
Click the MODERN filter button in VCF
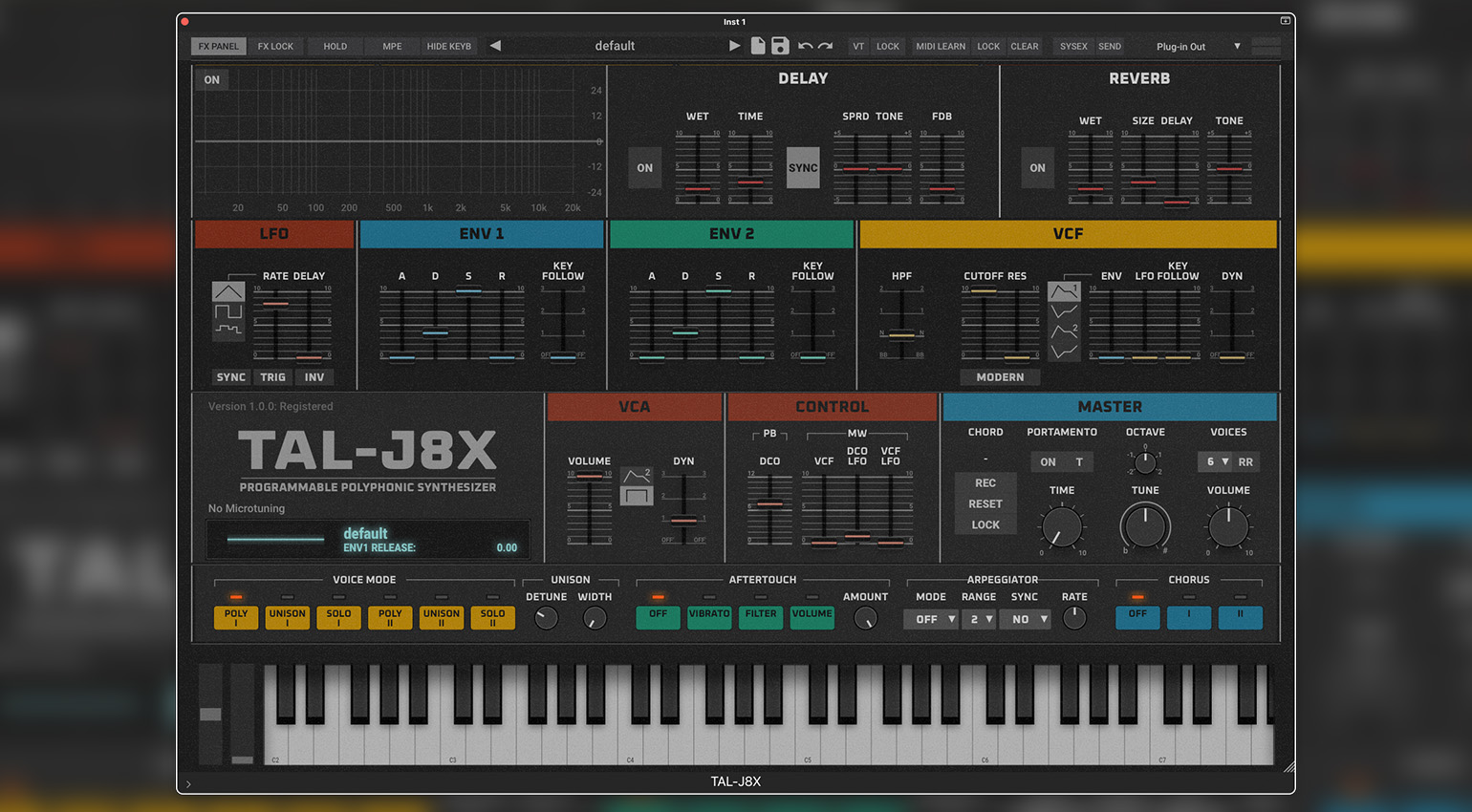(x=1000, y=377)
